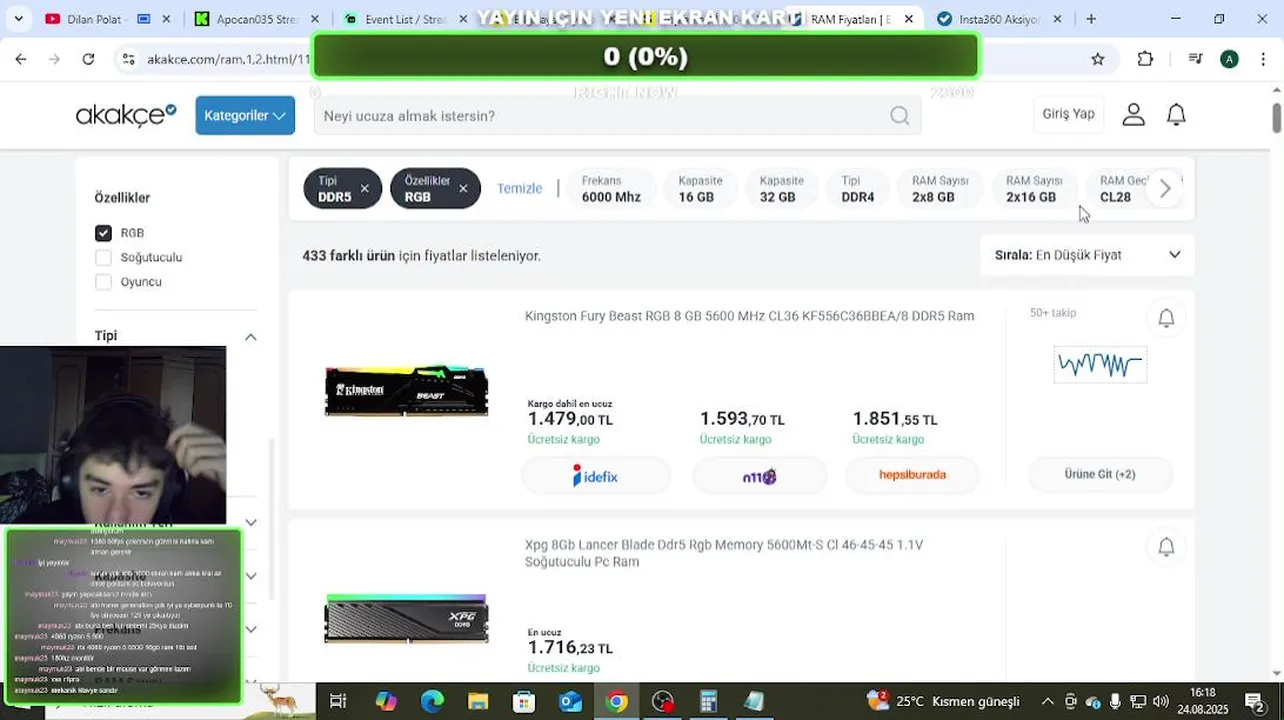Image resolution: width=1284 pixels, height=720 pixels.
Task: Check the Soğutuculu checkbox
Action: (103, 257)
